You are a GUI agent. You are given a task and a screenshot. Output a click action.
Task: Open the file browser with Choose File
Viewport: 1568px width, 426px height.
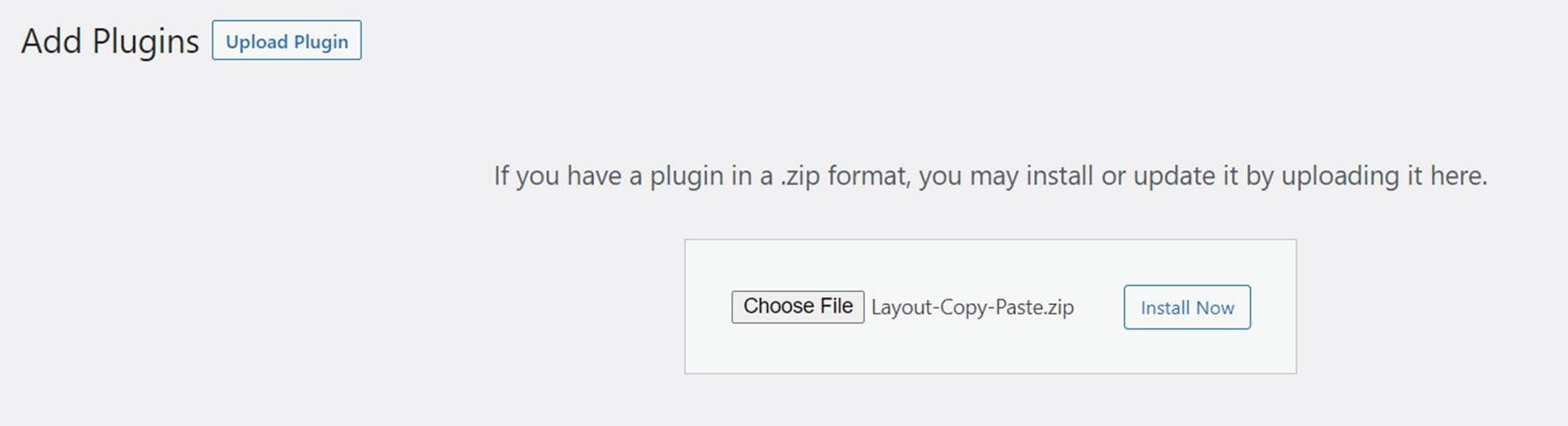797,307
